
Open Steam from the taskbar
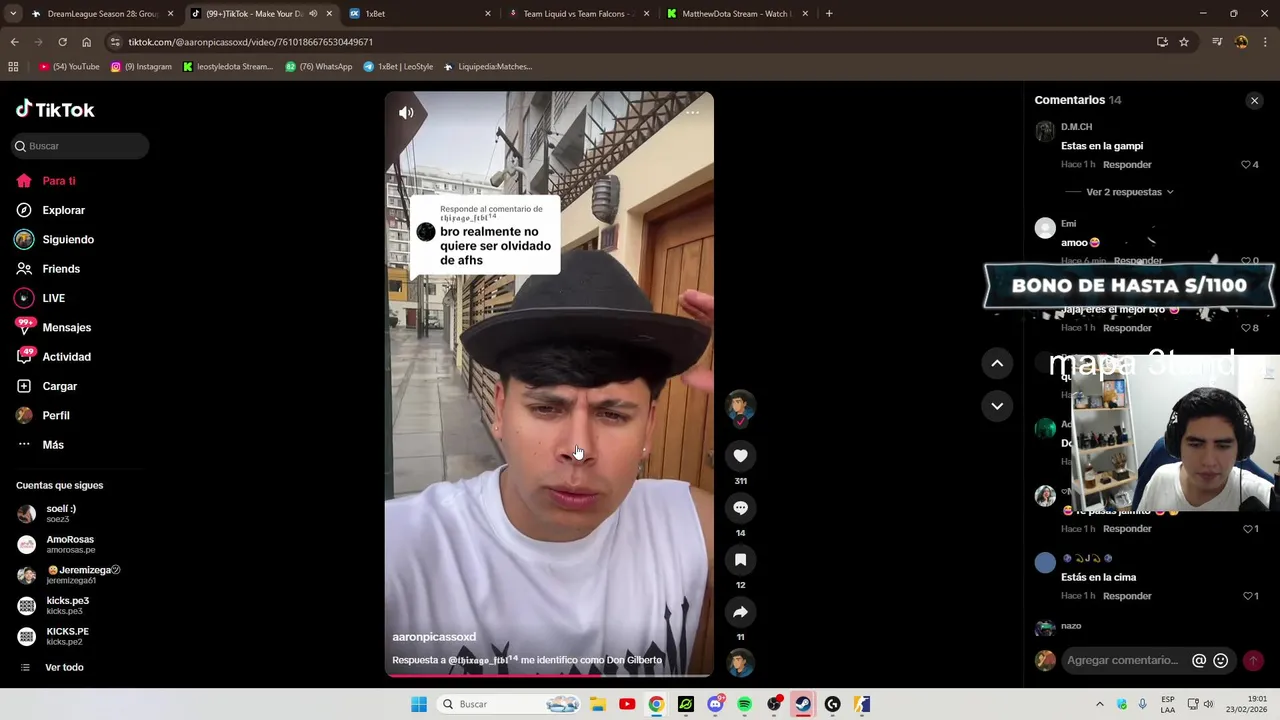(x=802, y=704)
